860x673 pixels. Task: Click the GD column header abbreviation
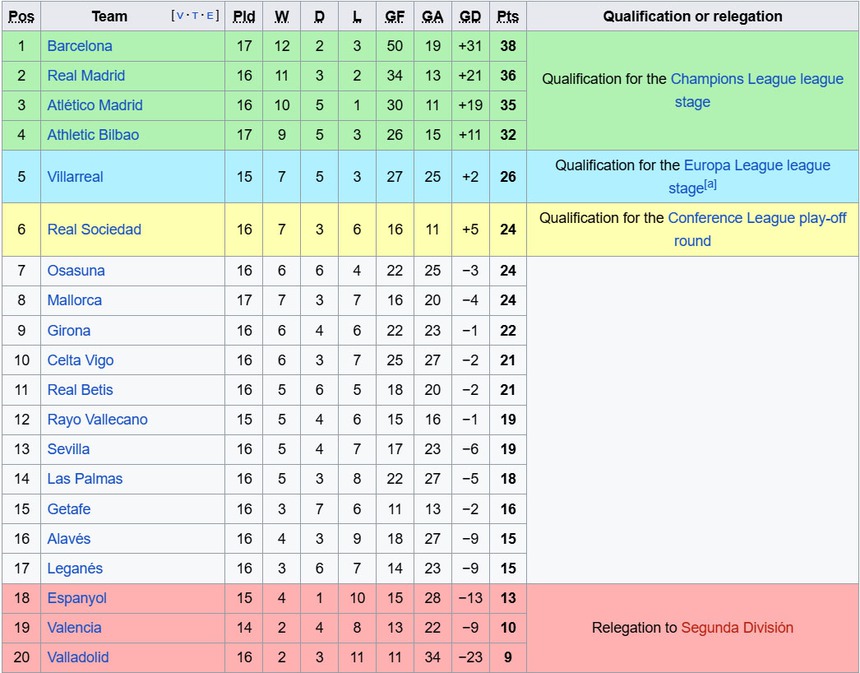[470, 16]
